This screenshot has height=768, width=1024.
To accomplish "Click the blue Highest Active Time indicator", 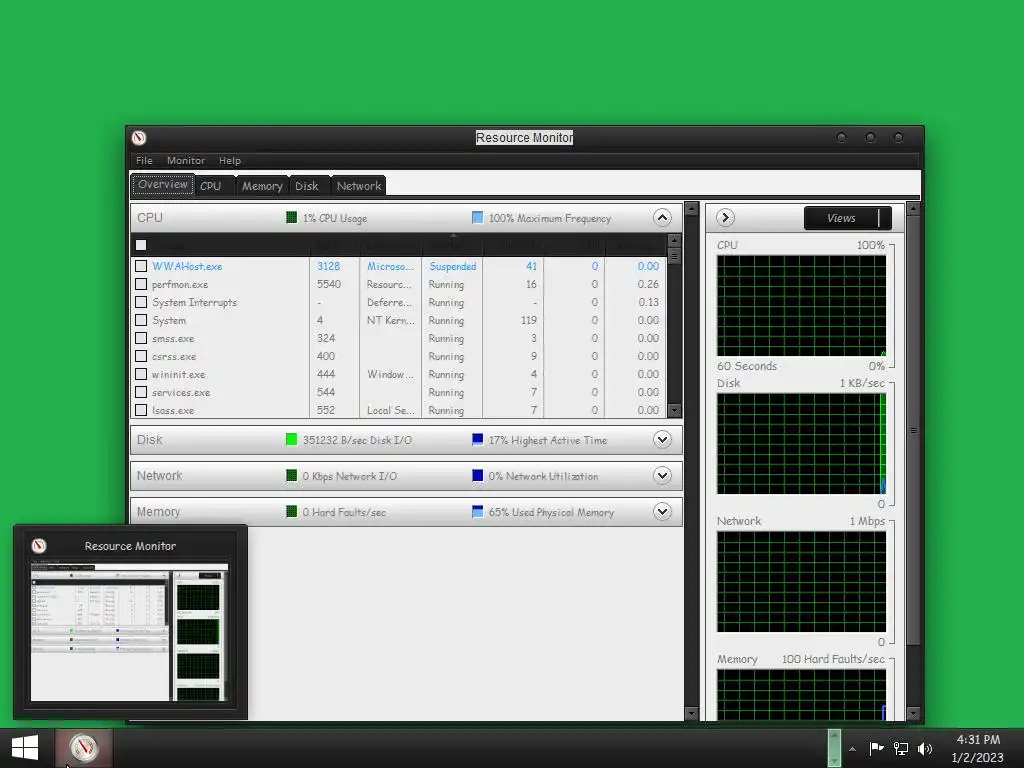I will pyautogui.click(x=477, y=440).
